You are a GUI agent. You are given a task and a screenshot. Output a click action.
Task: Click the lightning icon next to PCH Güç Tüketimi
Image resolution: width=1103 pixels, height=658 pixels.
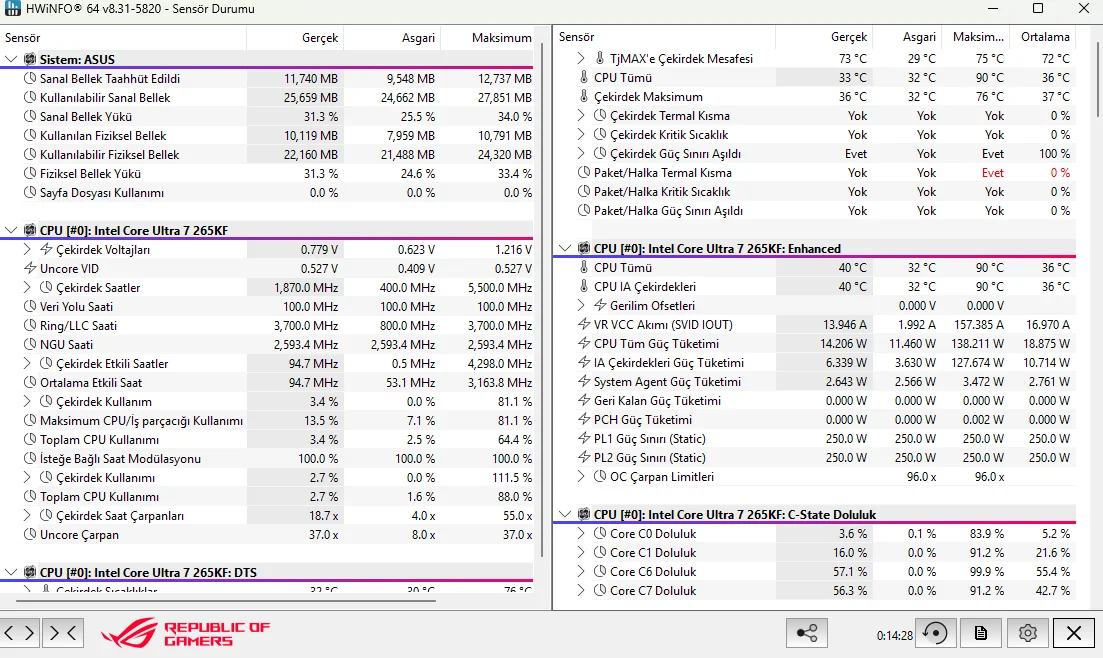[x=583, y=419]
